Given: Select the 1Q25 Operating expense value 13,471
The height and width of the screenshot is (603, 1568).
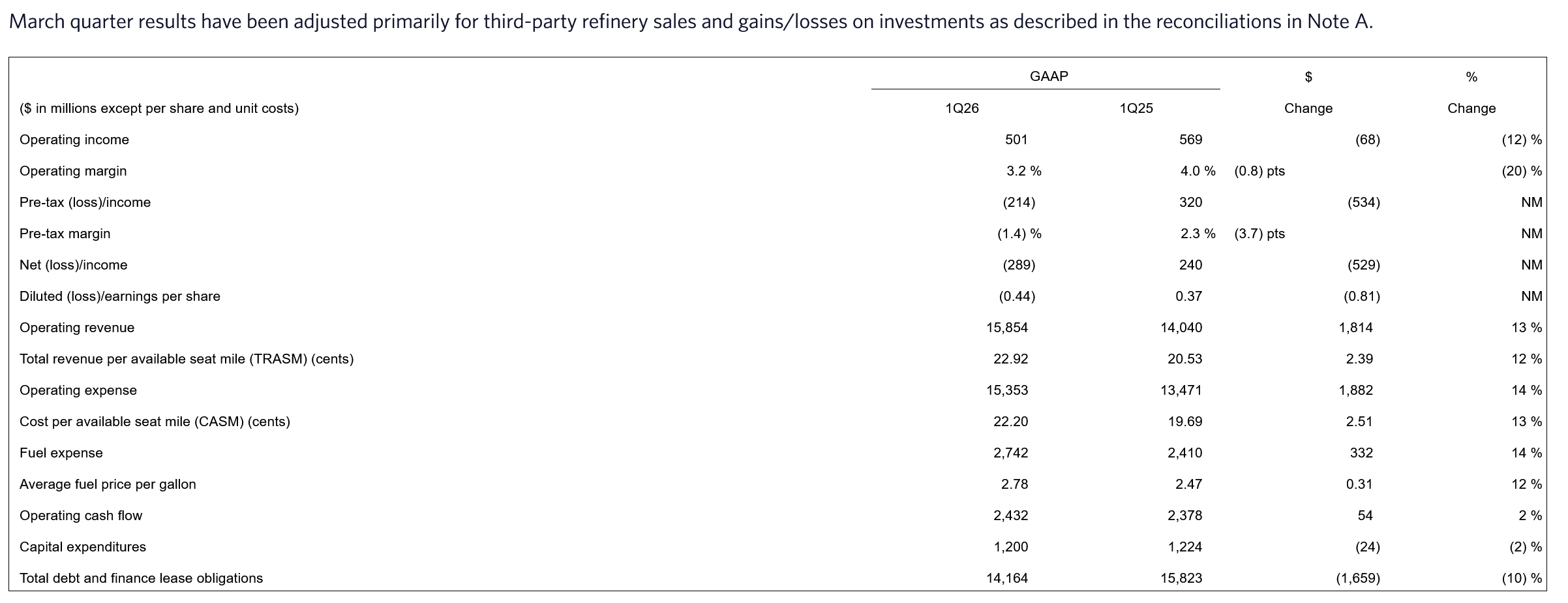Looking at the screenshot, I should [1181, 390].
